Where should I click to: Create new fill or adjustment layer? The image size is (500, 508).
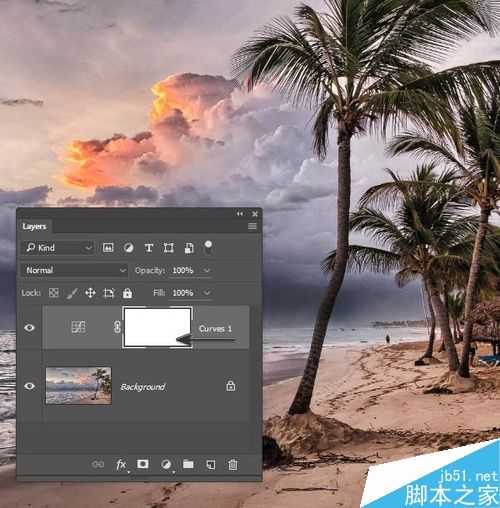click(166, 464)
